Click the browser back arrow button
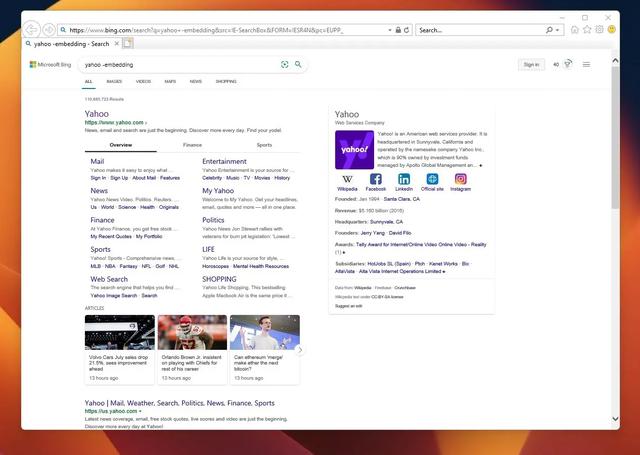640x455 pixels. (33, 30)
